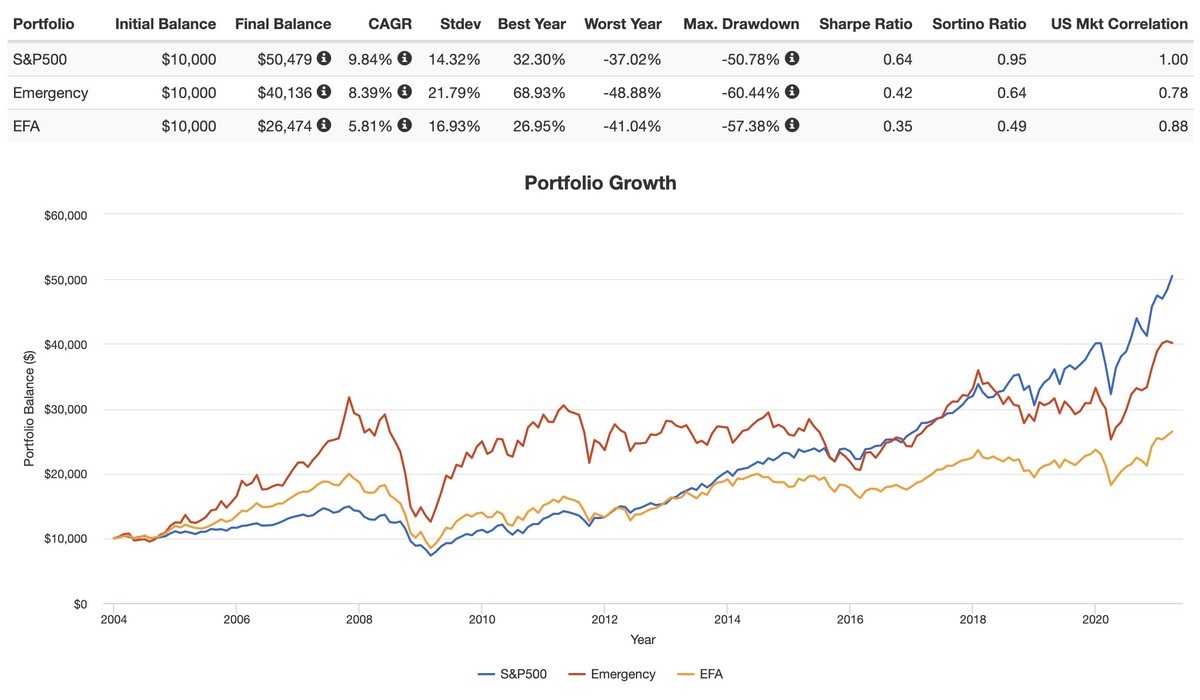Click the Stdev column header
Viewport: 1200px width, 700px height.
coord(460,23)
